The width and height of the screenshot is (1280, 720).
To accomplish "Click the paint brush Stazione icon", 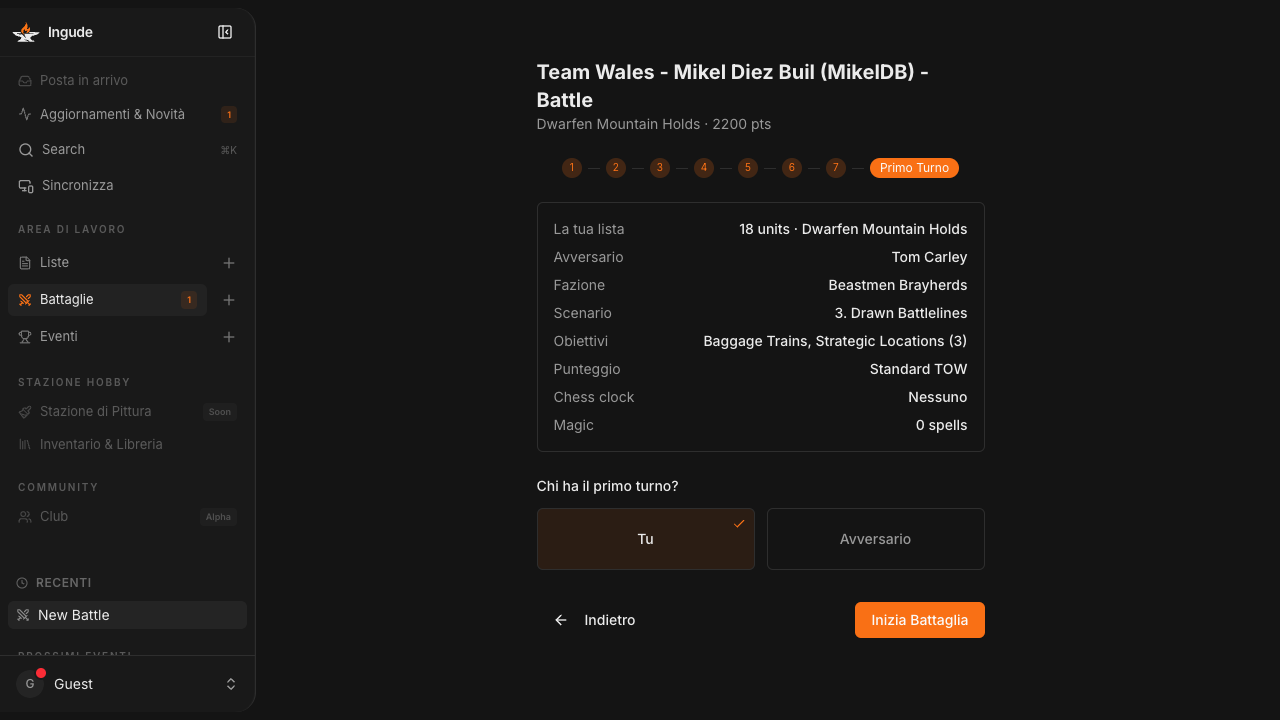I will click(25, 412).
